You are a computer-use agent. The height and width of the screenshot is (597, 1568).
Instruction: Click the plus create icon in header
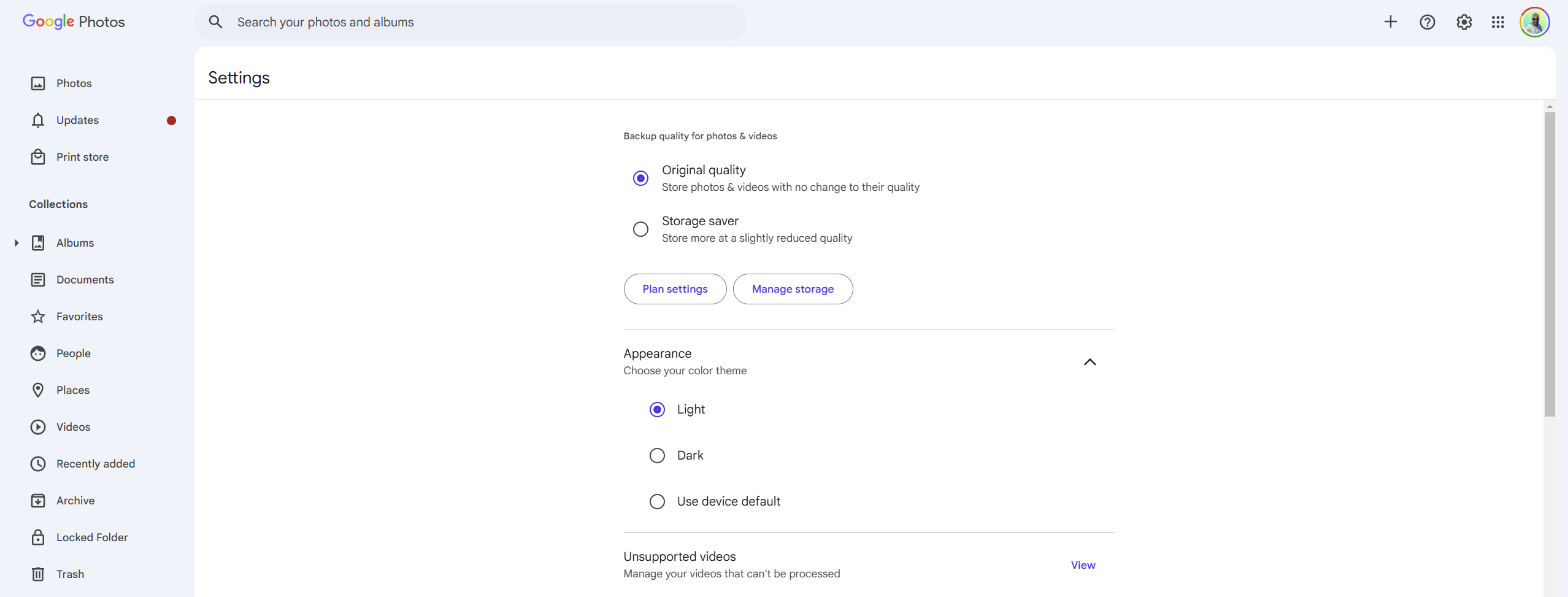tap(1390, 22)
